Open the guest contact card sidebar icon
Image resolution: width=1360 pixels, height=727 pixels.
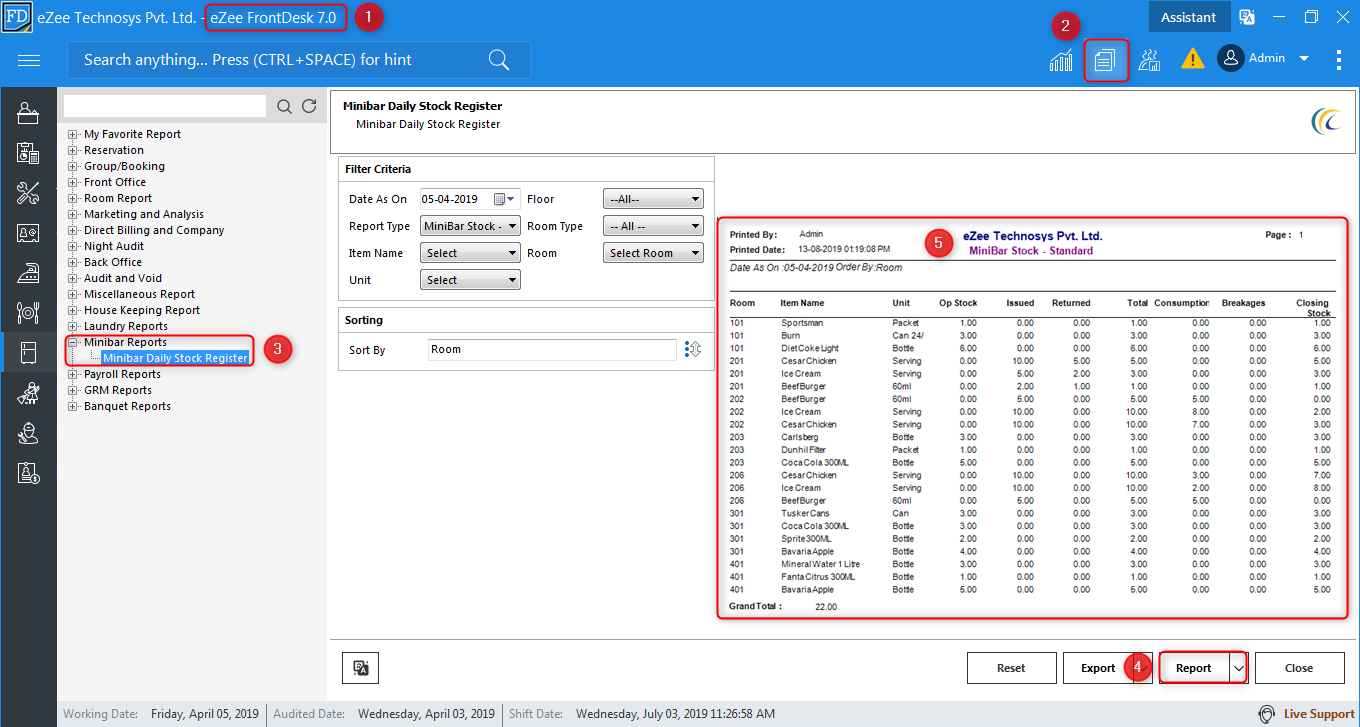pos(28,233)
